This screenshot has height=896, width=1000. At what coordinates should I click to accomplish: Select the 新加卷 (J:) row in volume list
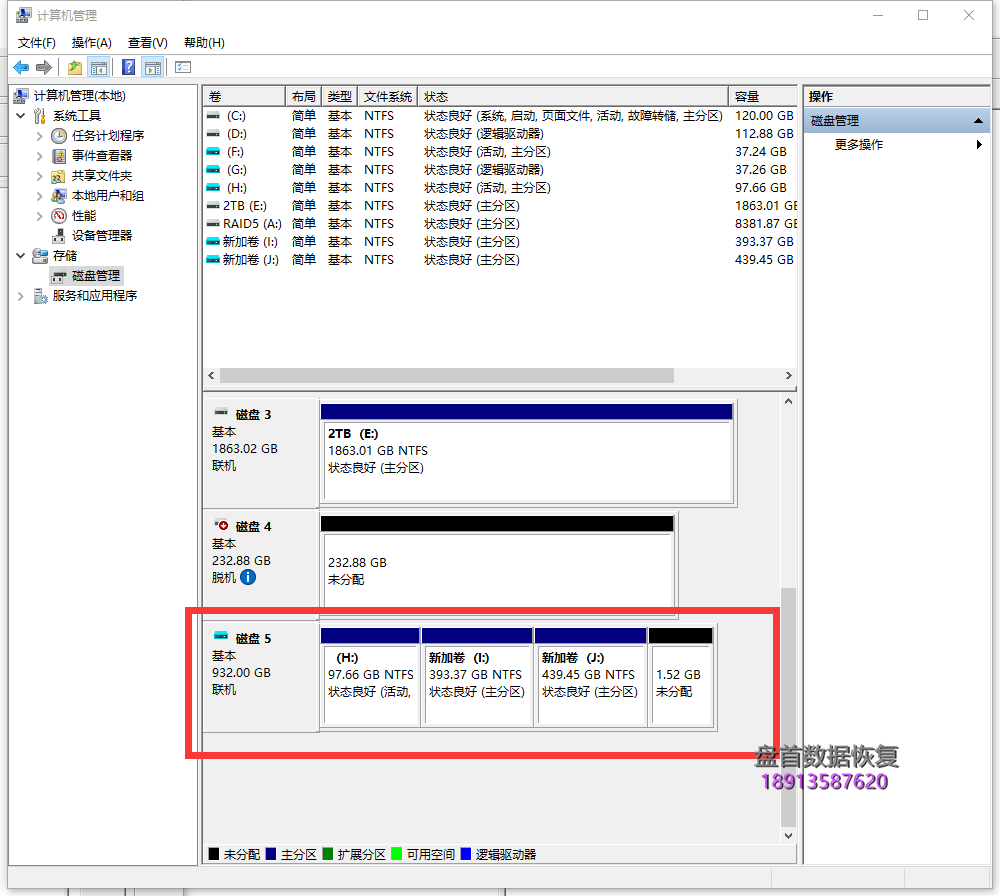pyautogui.click(x=500, y=260)
